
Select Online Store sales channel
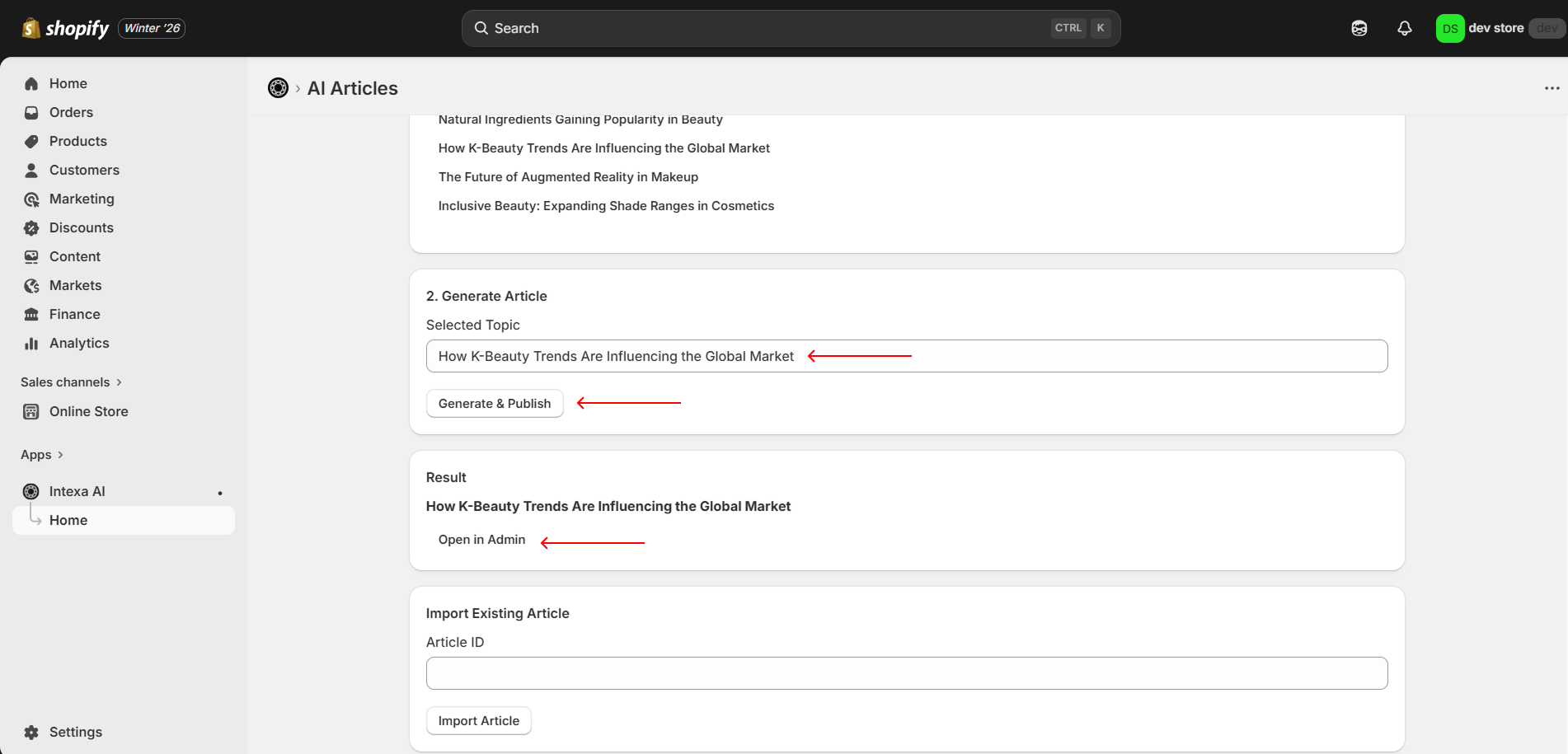tap(88, 411)
